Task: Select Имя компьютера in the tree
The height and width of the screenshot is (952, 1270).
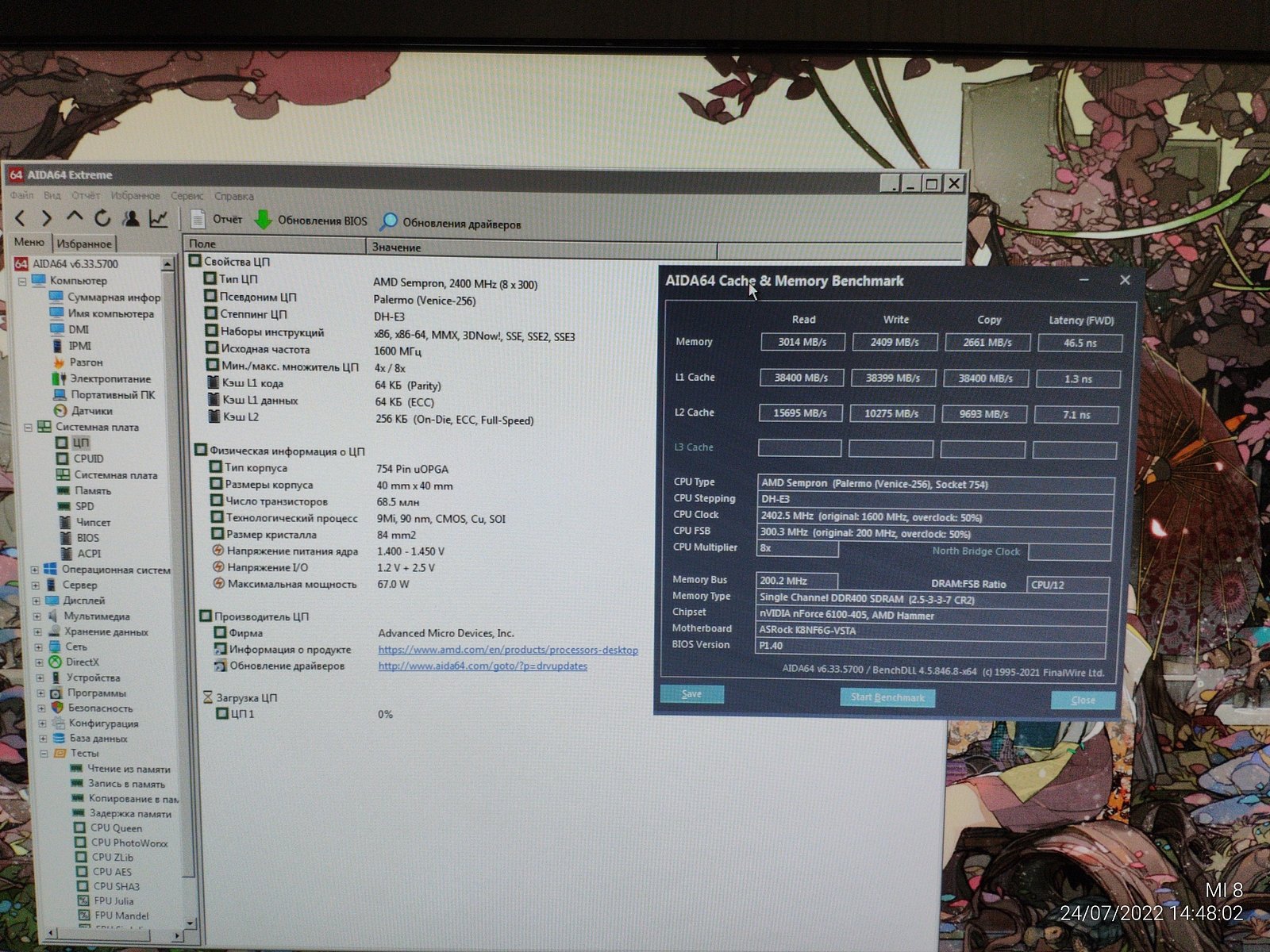Action: coord(110,313)
